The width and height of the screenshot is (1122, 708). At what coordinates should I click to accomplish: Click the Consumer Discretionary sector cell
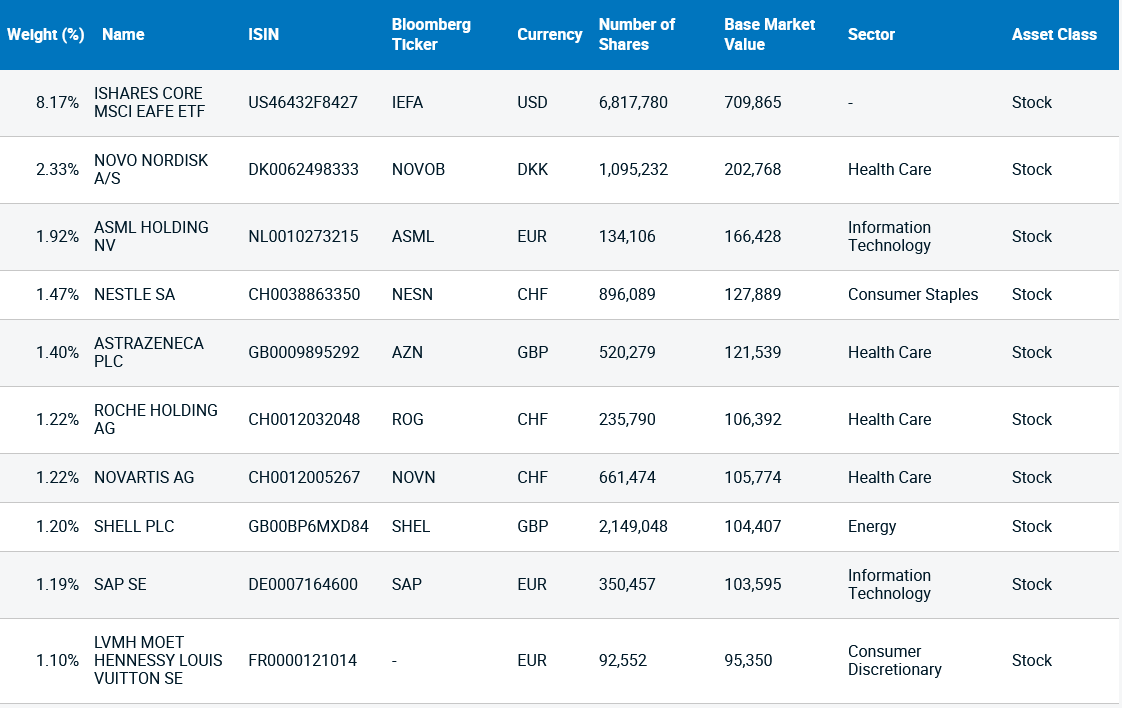point(894,660)
